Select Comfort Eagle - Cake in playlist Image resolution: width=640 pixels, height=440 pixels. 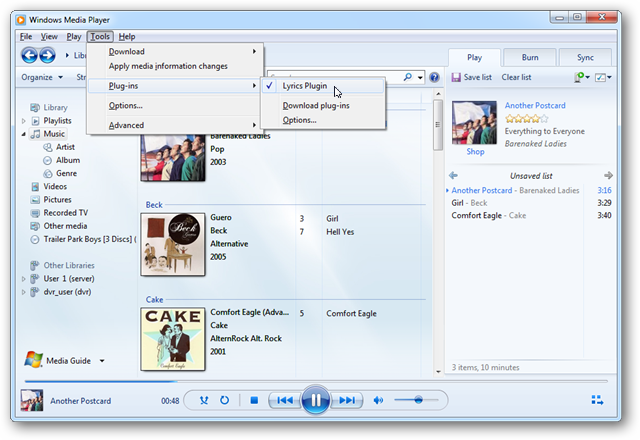531,216
